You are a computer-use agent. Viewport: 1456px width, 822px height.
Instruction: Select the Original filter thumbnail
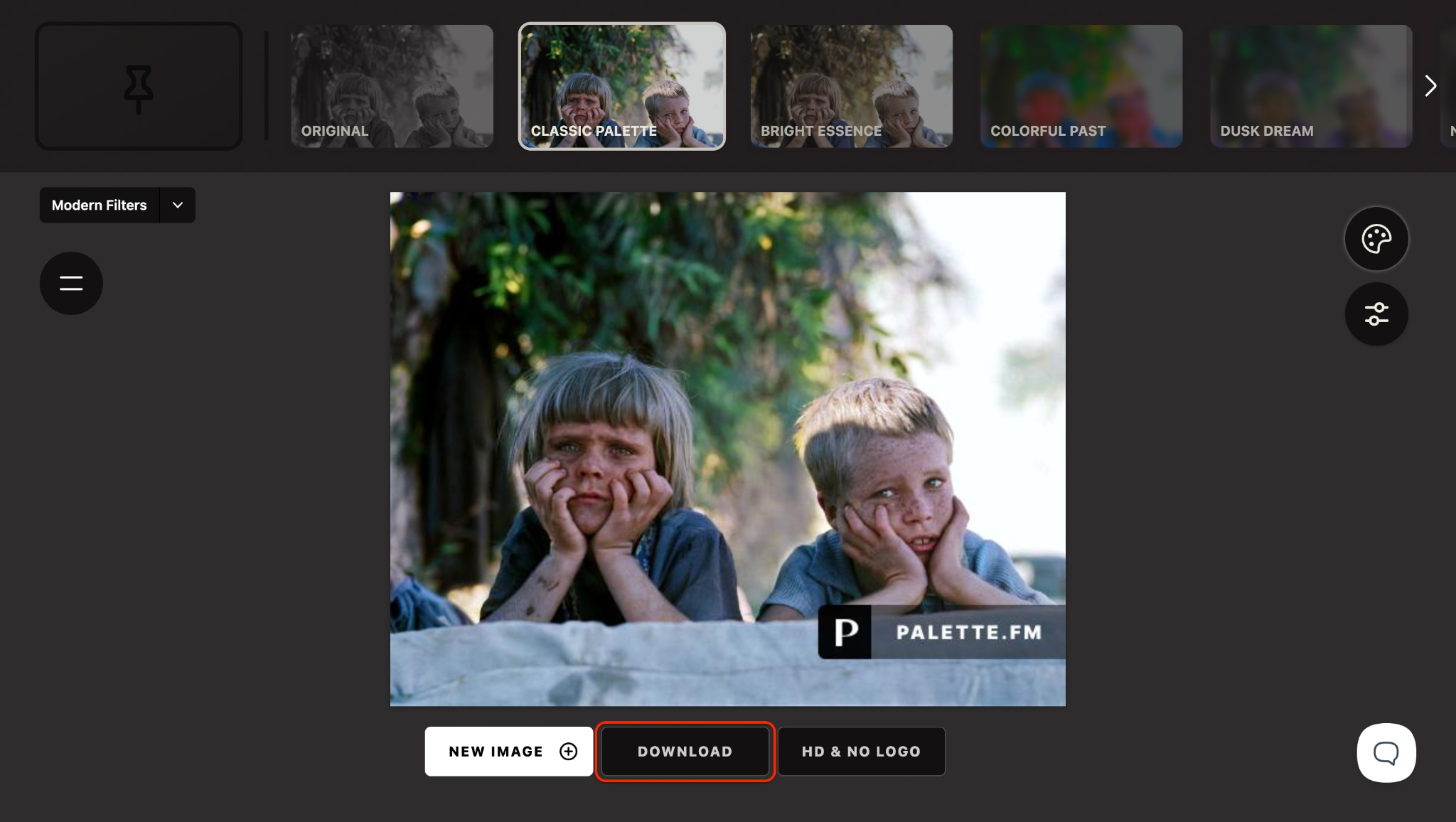392,86
